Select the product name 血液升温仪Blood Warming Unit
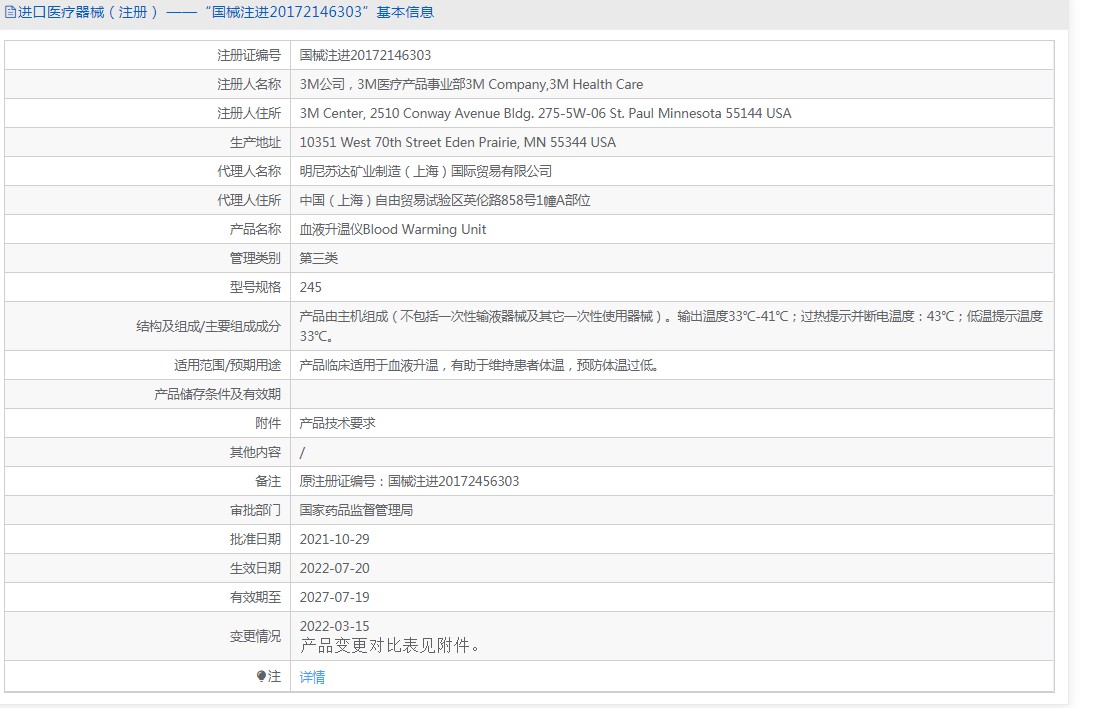 [x=393, y=229]
